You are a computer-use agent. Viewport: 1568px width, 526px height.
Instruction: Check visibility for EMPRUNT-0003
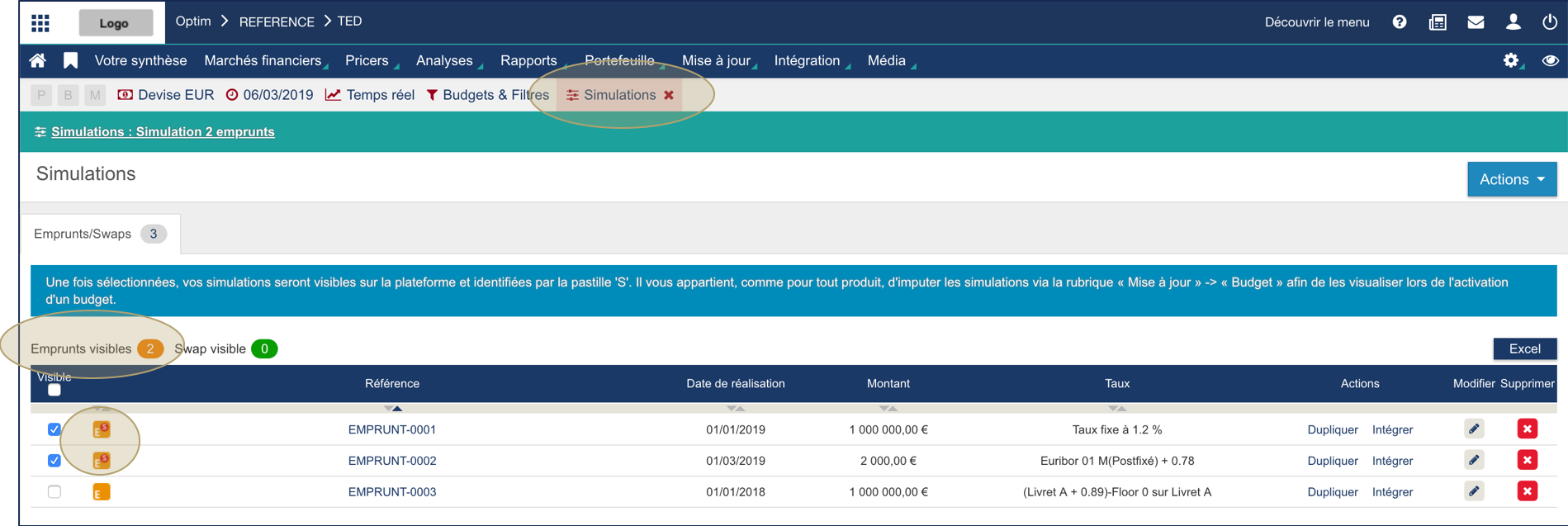coord(54,492)
